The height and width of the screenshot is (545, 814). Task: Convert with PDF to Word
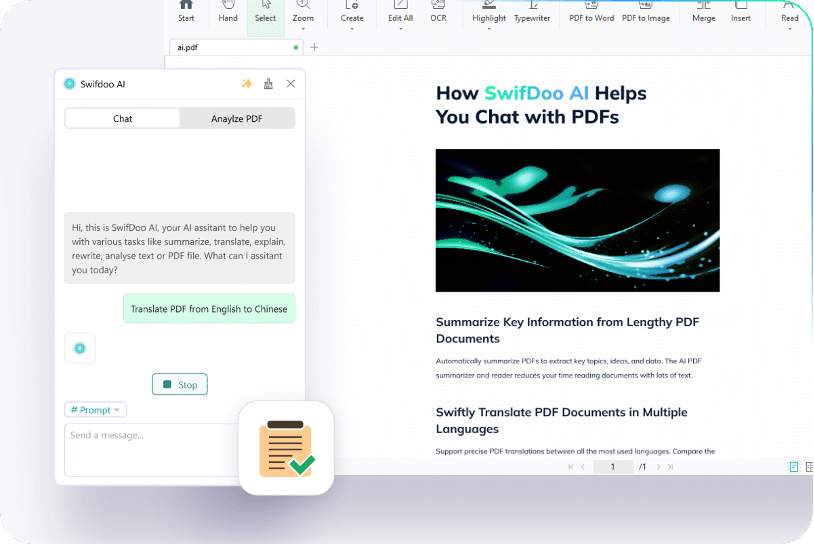click(591, 12)
